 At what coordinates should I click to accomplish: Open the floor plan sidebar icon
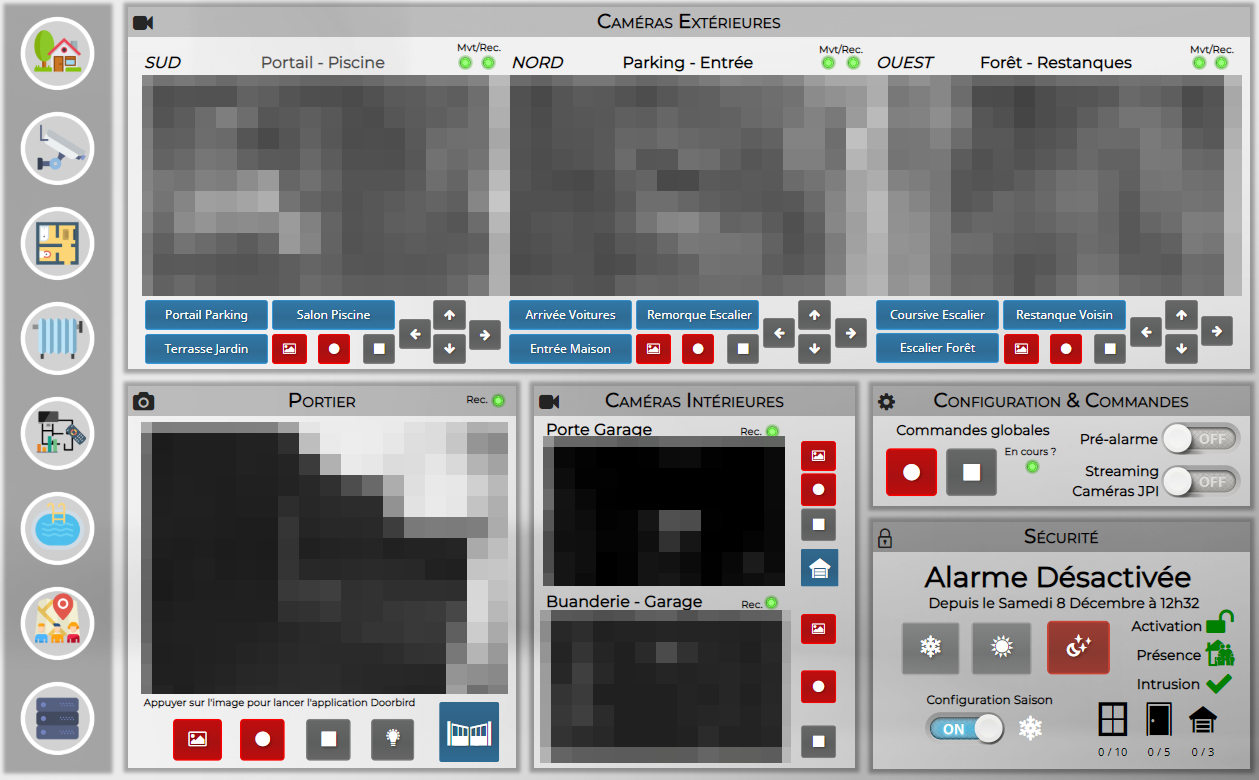57,243
